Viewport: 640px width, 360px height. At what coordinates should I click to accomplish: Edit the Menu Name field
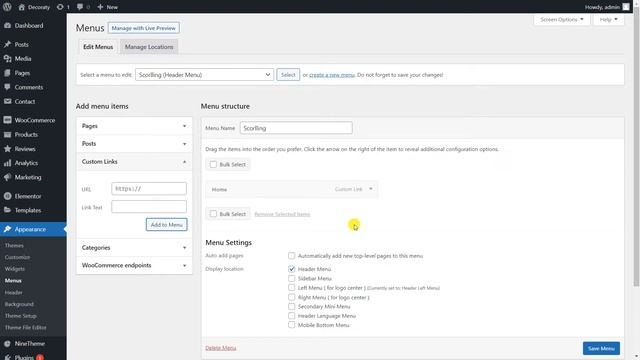(x=296, y=128)
